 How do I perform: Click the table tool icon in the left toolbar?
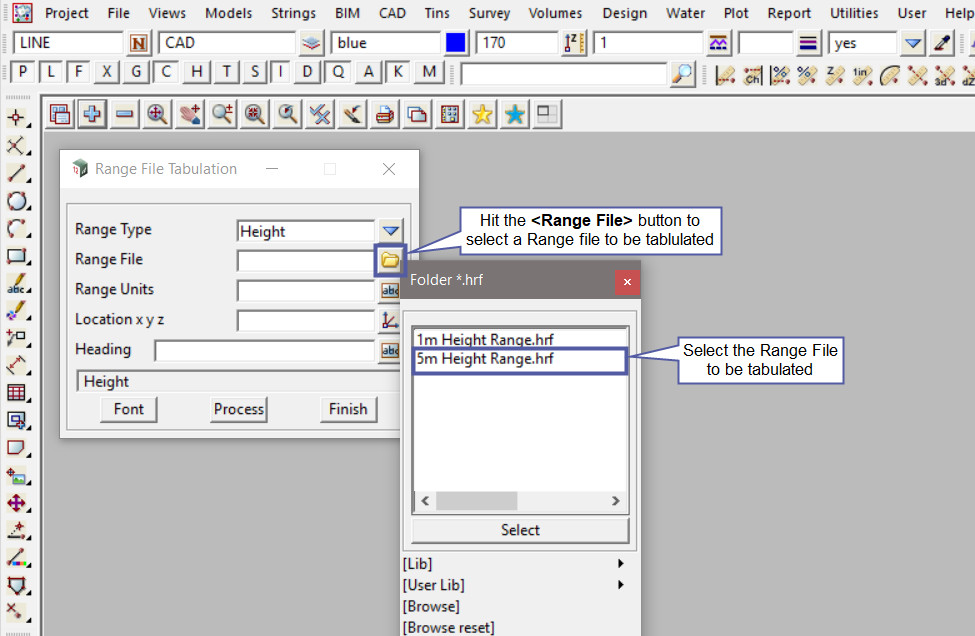(x=16, y=393)
